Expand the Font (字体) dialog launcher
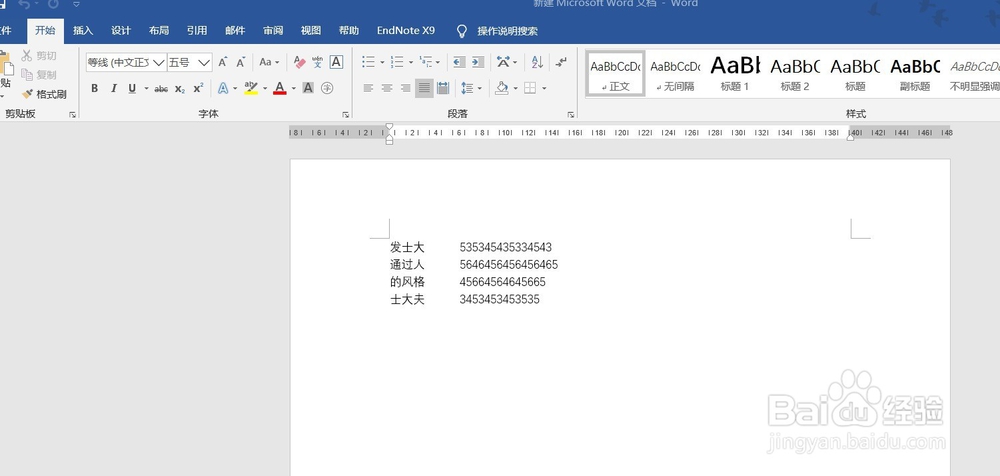Image resolution: width=1000 pixels, height=476 pixels. (x=345, y=115)
